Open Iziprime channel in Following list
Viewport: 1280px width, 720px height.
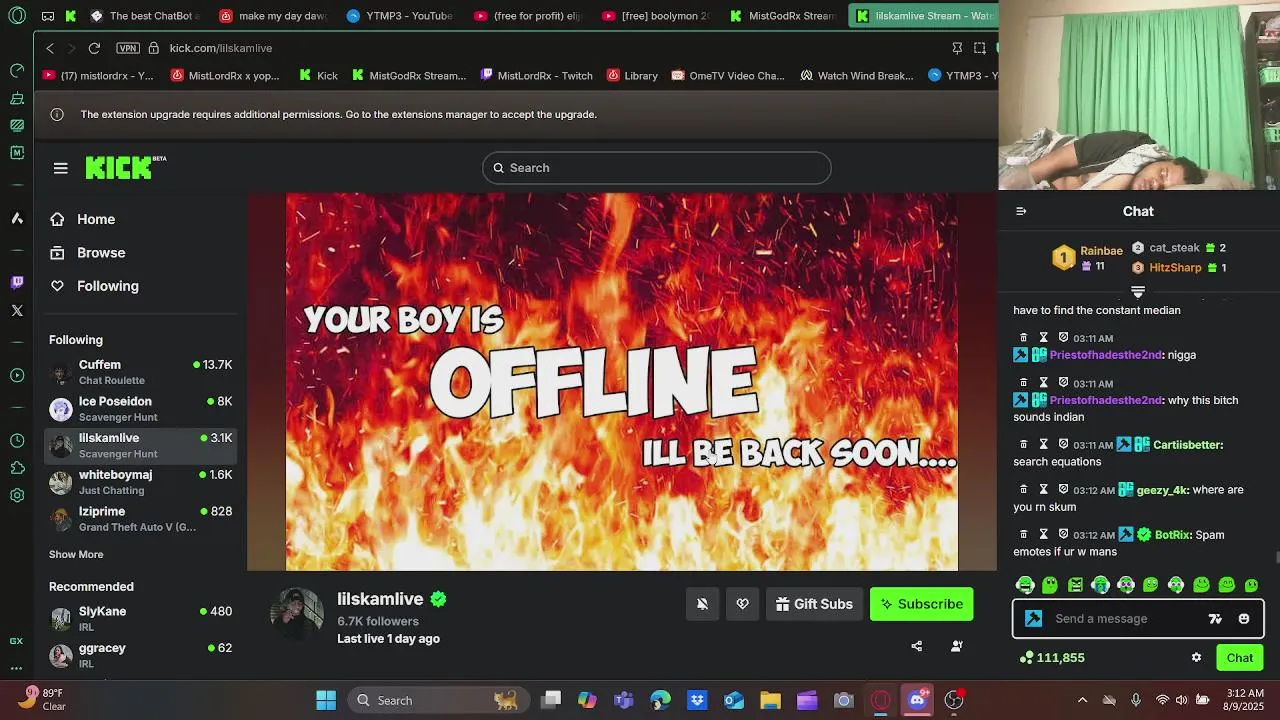coord(141,519)
